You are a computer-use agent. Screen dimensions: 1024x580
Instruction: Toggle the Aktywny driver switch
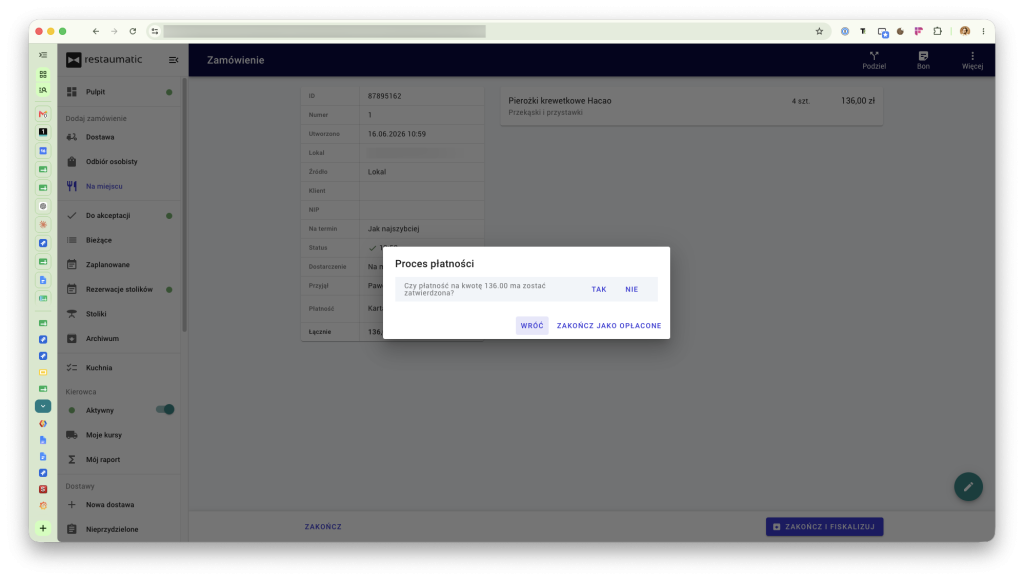click(x=165, y=410)
